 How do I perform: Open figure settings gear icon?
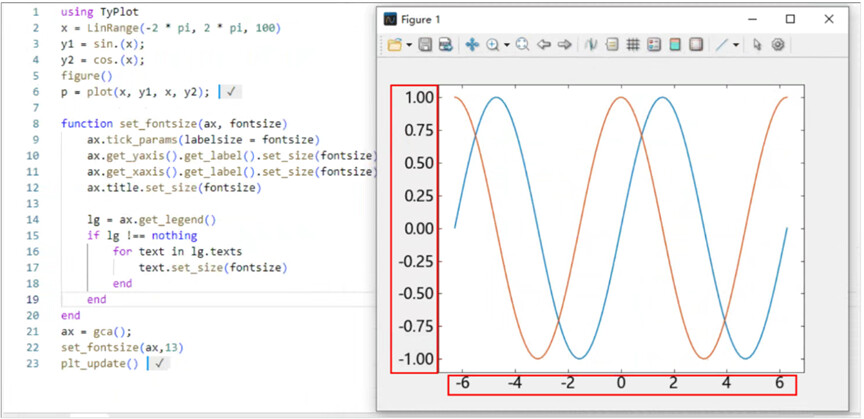777,45
